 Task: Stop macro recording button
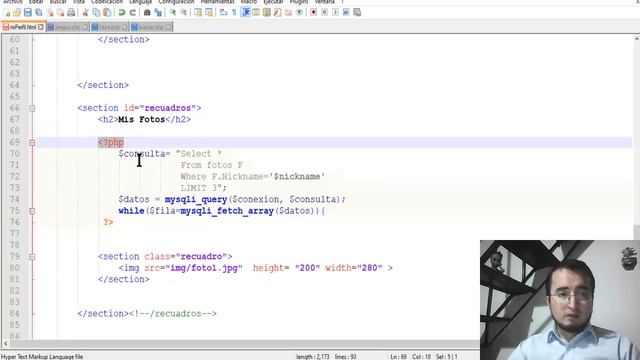324,12
